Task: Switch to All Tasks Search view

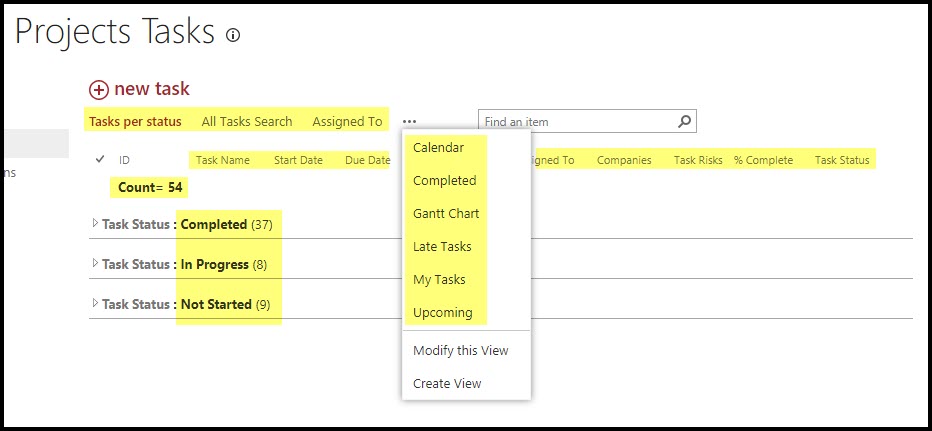Action: [x=247, y=122]
